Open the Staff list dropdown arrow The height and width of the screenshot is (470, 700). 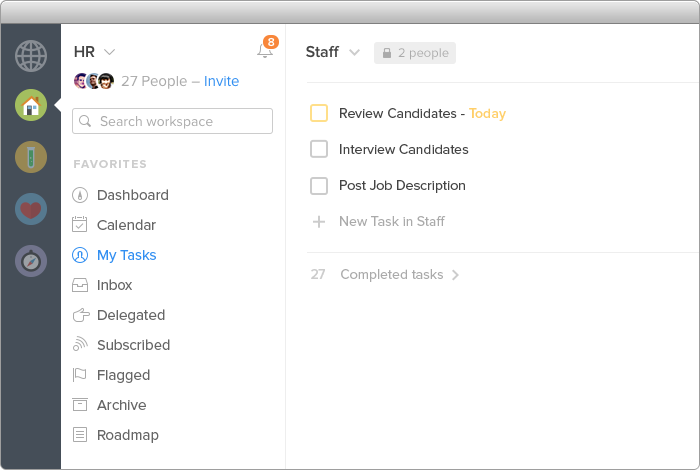[x=354, y=52]
